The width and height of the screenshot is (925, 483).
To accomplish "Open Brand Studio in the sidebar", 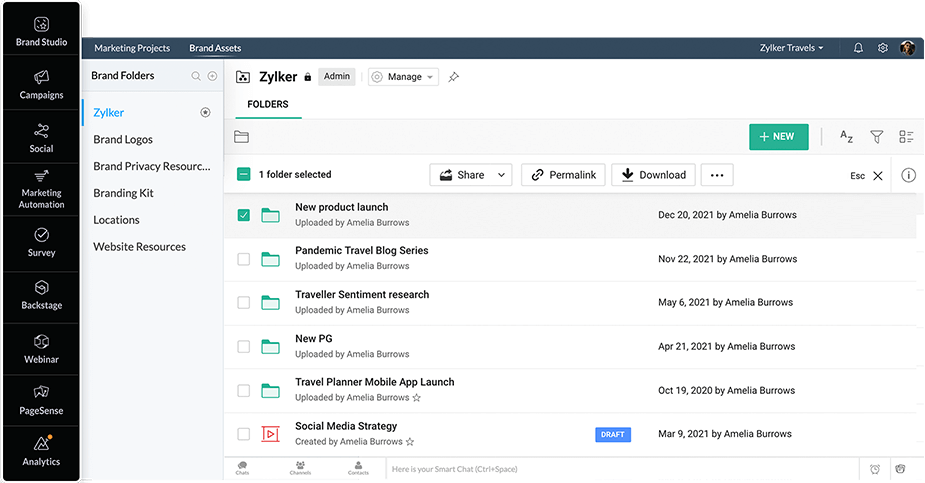I will point(41,31).
